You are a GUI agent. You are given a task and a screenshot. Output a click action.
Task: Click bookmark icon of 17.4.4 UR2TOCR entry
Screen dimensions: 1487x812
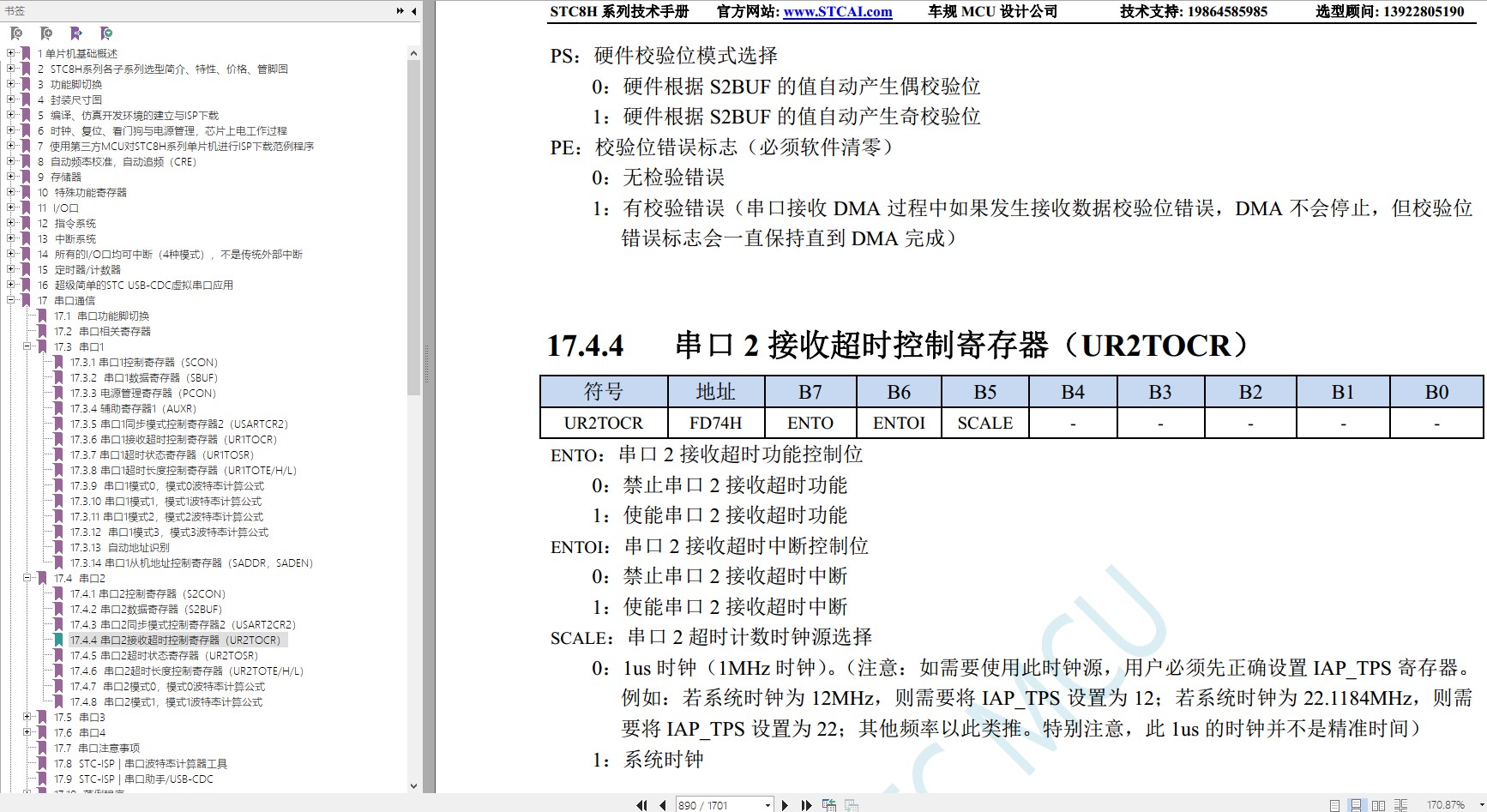coord(58,640)
